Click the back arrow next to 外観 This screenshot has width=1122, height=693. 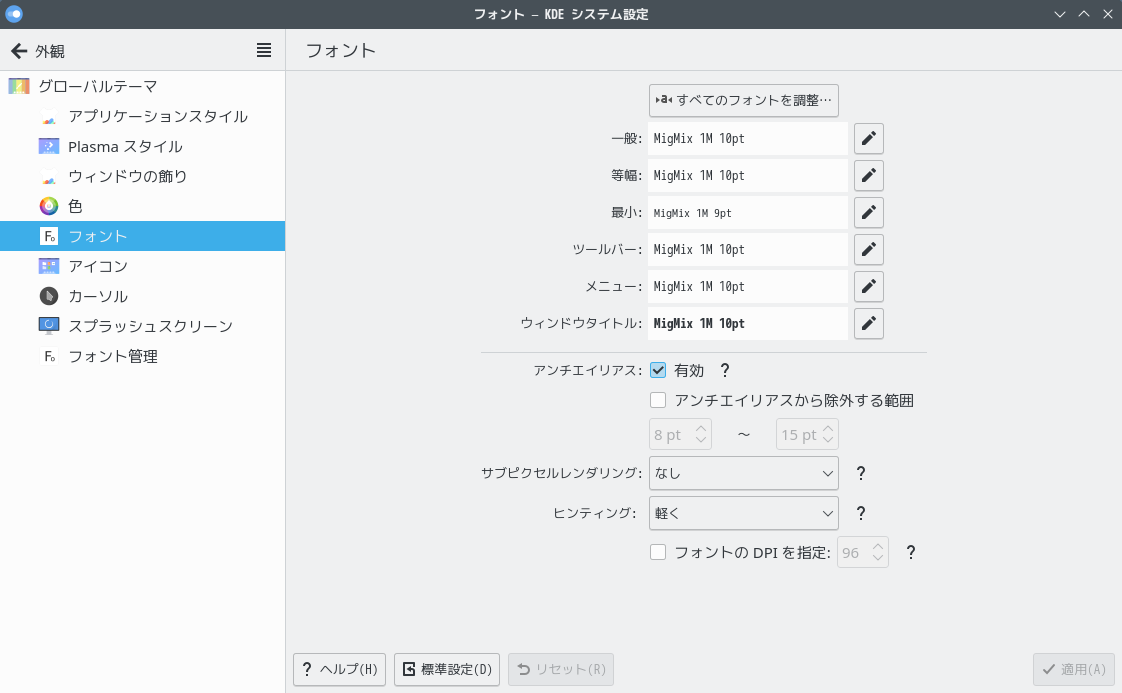[19, 51]
